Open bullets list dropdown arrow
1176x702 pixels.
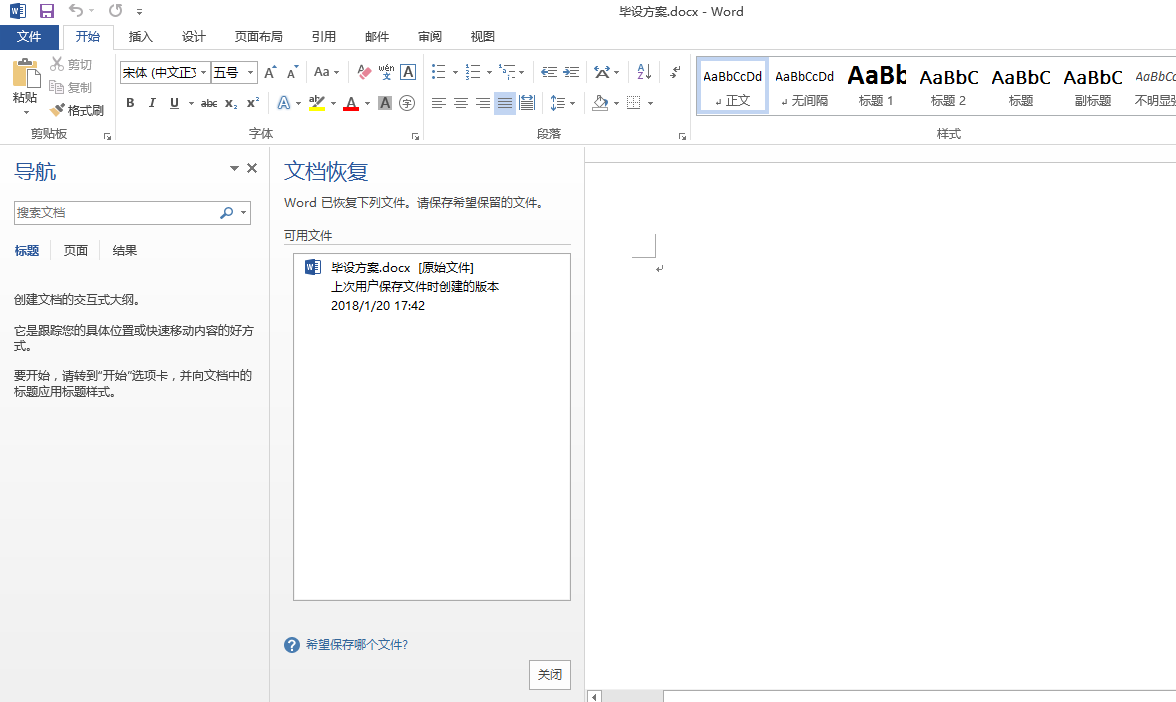(455, 73)
